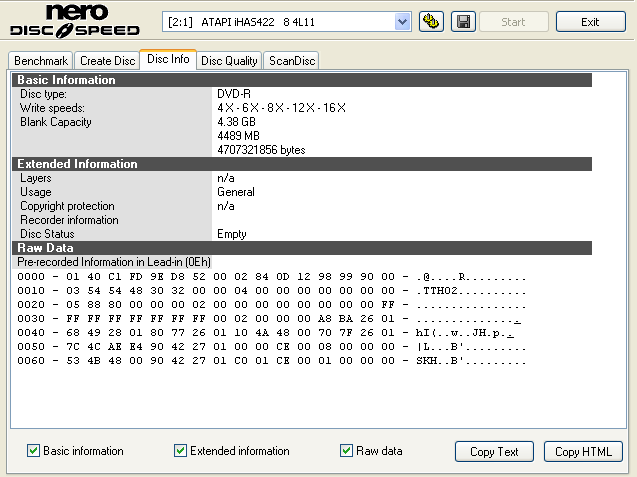Open the drive selection dropdown arrow
The height and width of the screenshot is (477, 637).
coord(402,22)
